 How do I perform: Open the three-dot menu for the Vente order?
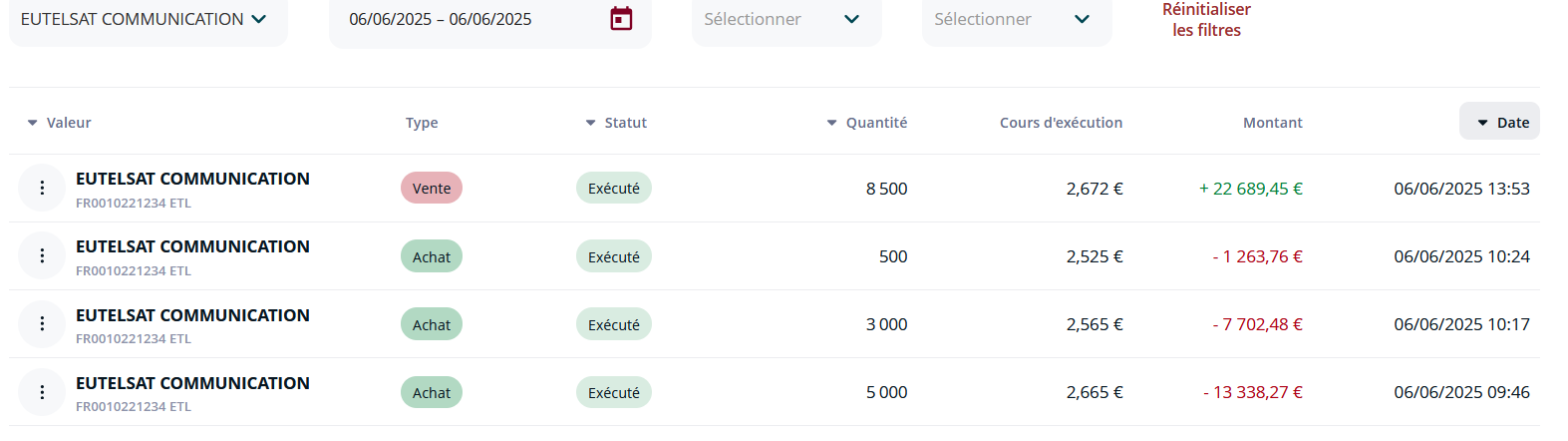coord(42,188)
